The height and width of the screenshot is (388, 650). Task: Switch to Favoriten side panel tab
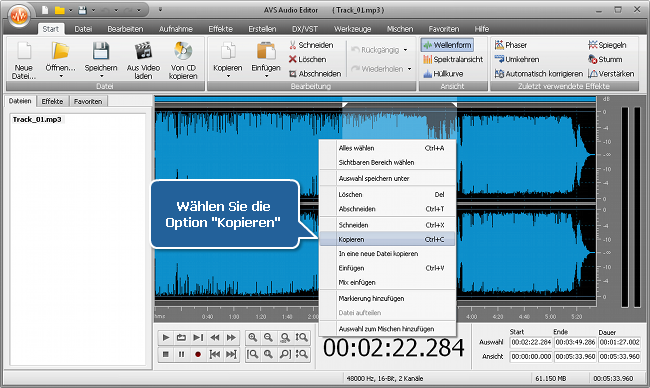[88, 101]
